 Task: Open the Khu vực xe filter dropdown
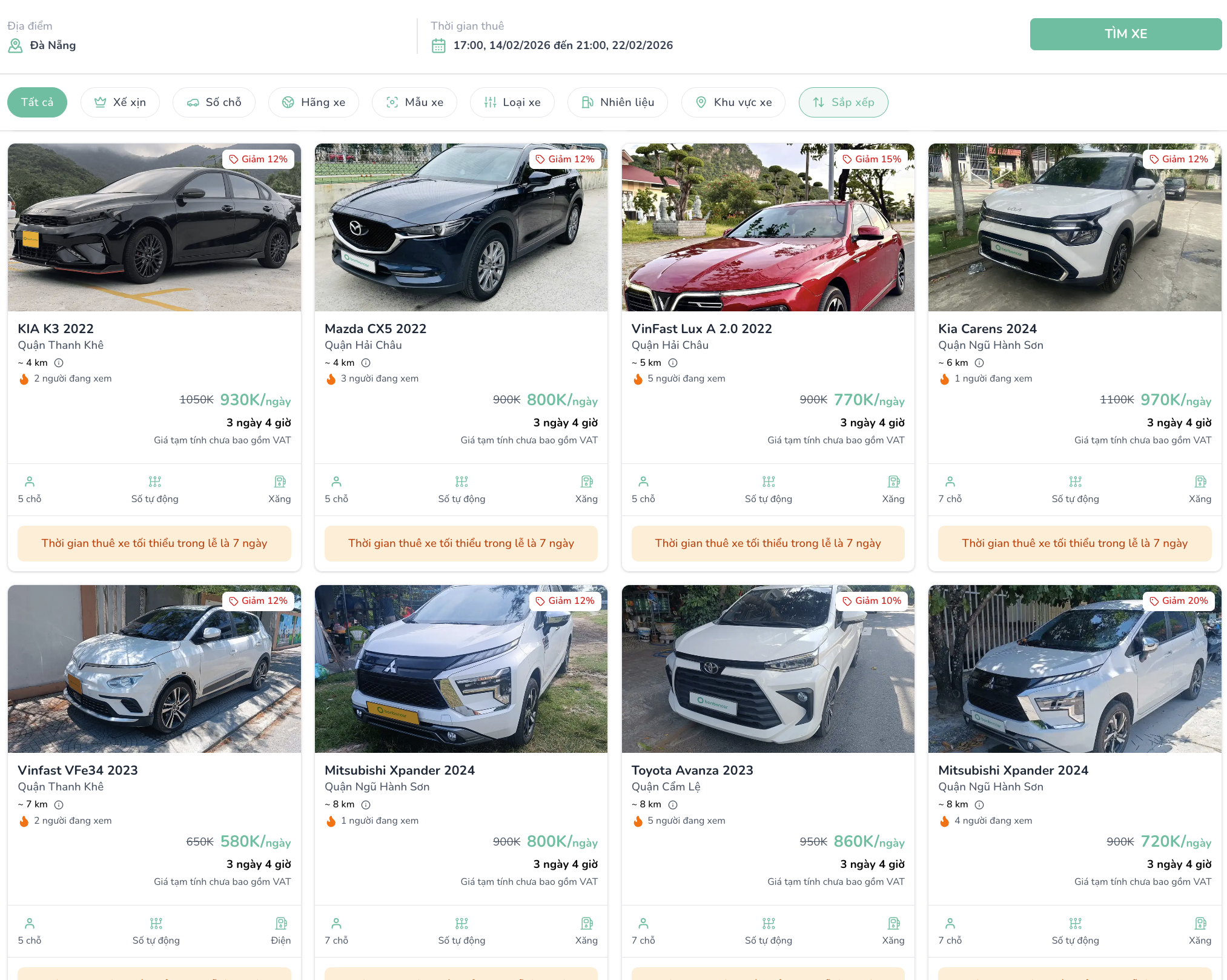tap(733, 102)
